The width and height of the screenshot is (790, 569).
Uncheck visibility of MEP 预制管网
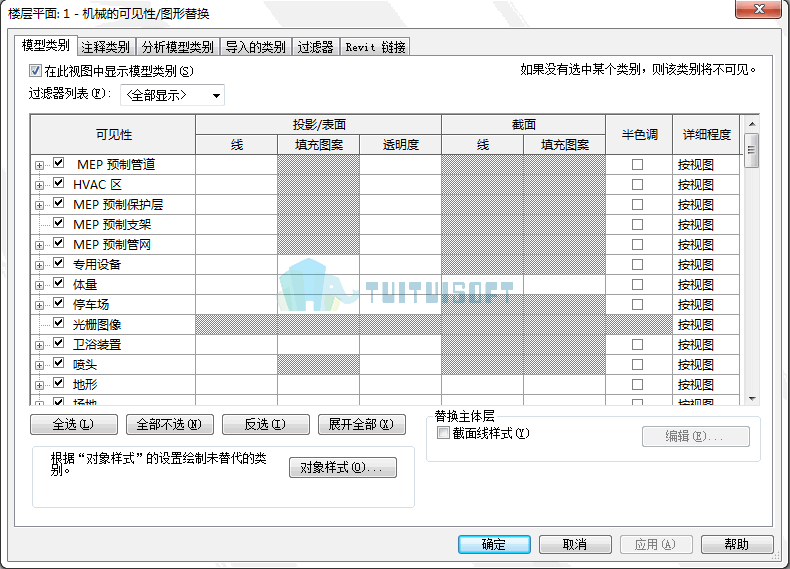click(59, 243)
